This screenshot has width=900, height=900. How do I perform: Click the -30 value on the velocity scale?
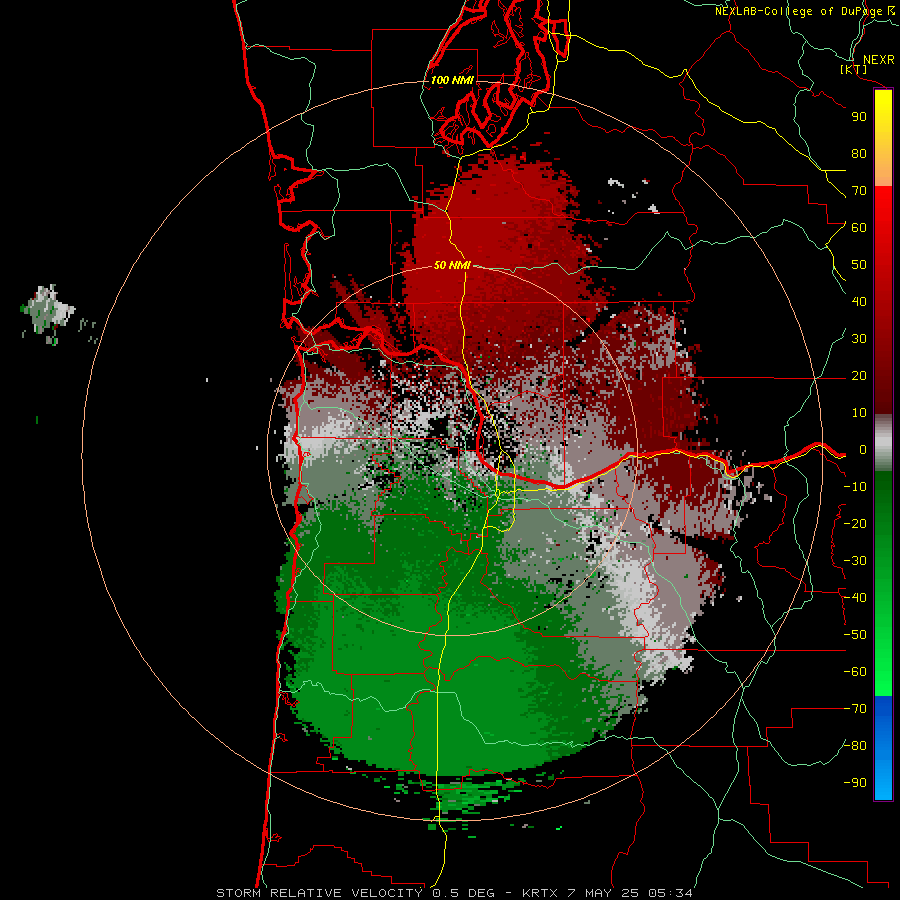point(855,561)
